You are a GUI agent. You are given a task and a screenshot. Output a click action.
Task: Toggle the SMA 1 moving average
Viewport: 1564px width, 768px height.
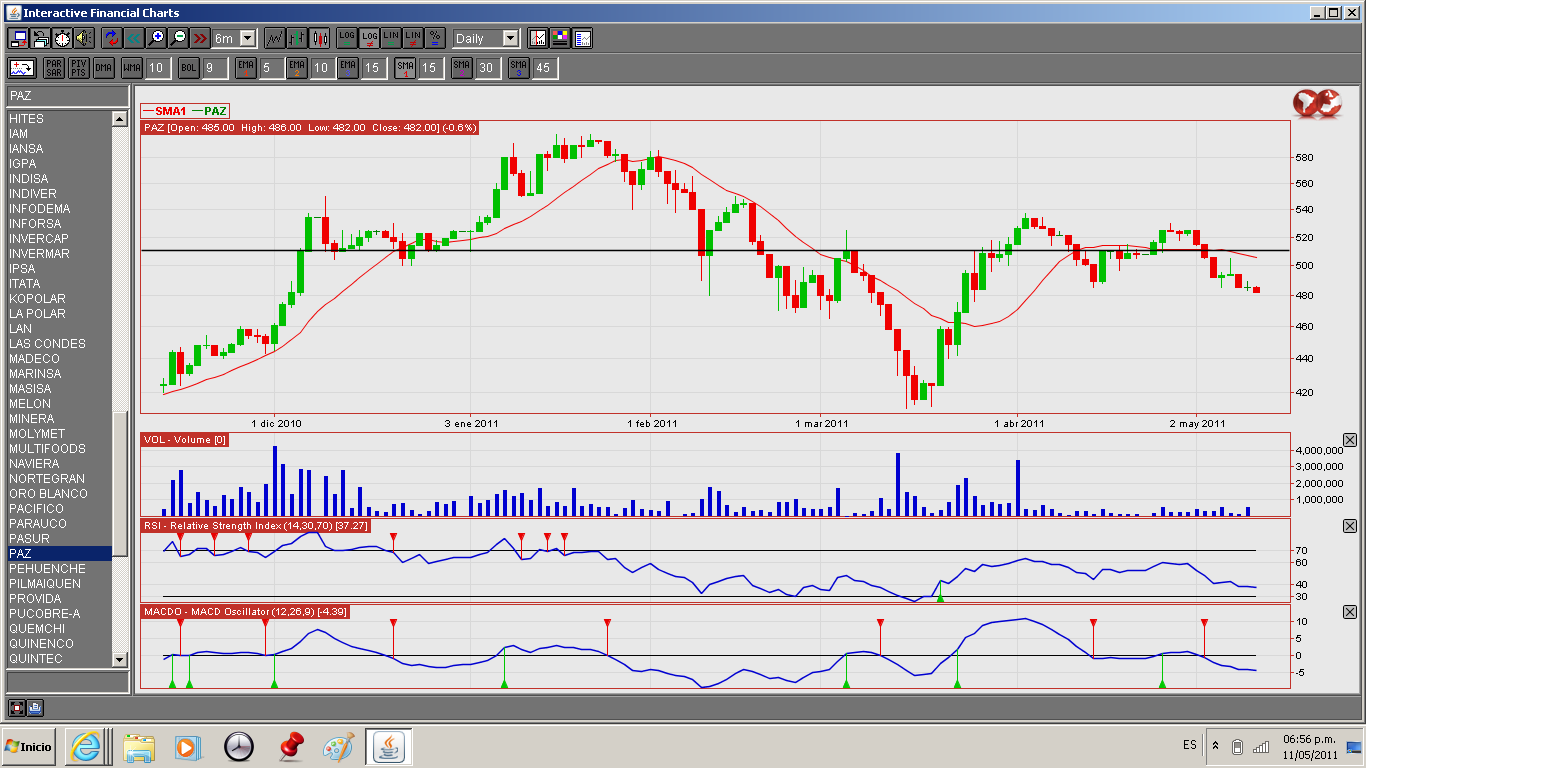[x=405, y=68]
